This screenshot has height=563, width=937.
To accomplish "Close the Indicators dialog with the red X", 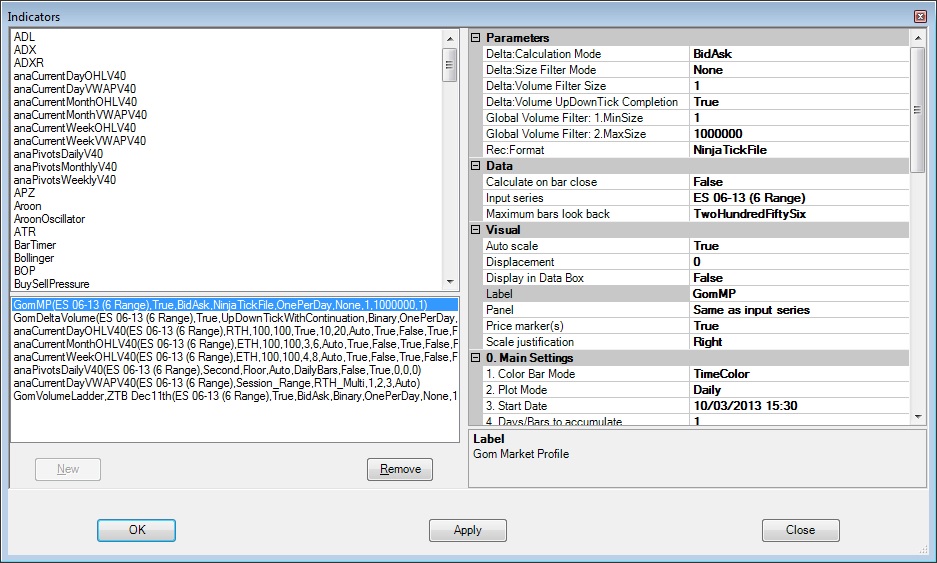I will [920, 17].
